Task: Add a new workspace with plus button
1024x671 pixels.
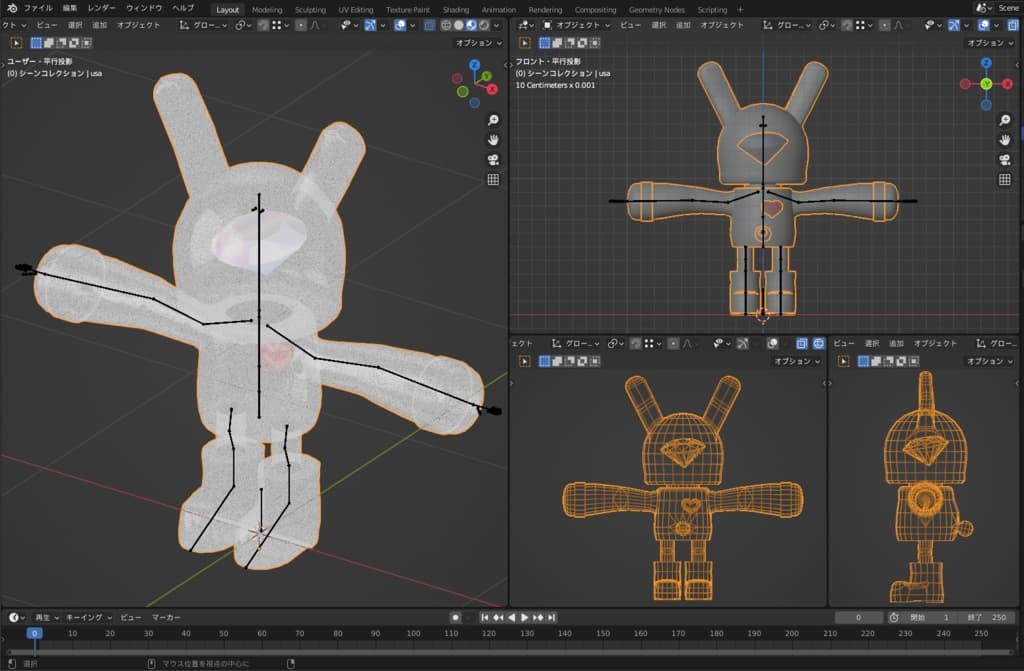Action: tap(740, 9)
